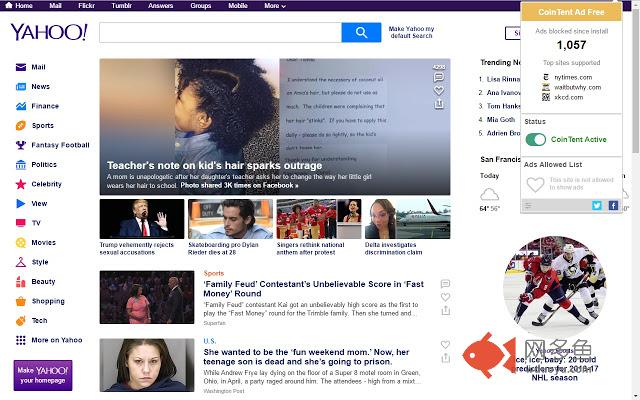
Task: Click Facebook icon in CoinTent popup
Action: 612,205
